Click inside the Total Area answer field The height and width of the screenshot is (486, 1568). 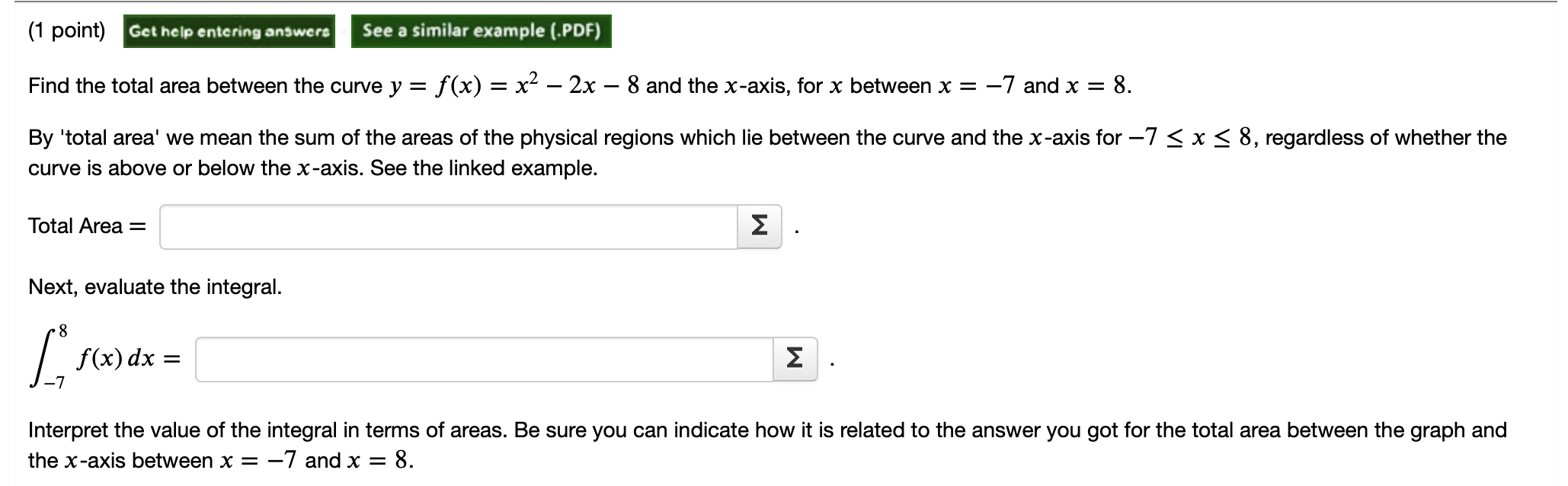tap(450, 225)
